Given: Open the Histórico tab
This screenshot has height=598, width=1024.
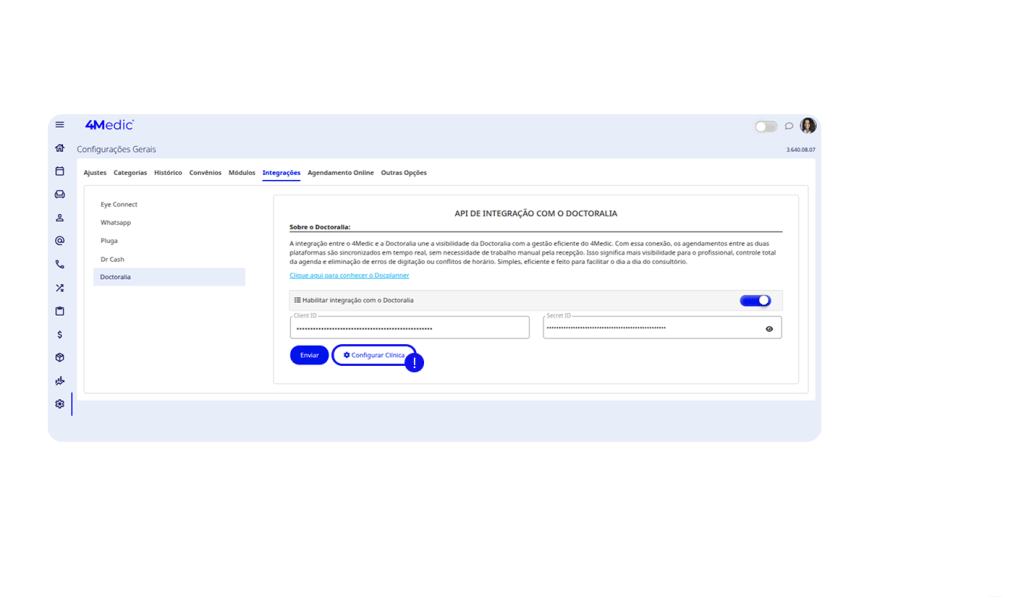Looking at the screenshot, I should click(168, 173).
